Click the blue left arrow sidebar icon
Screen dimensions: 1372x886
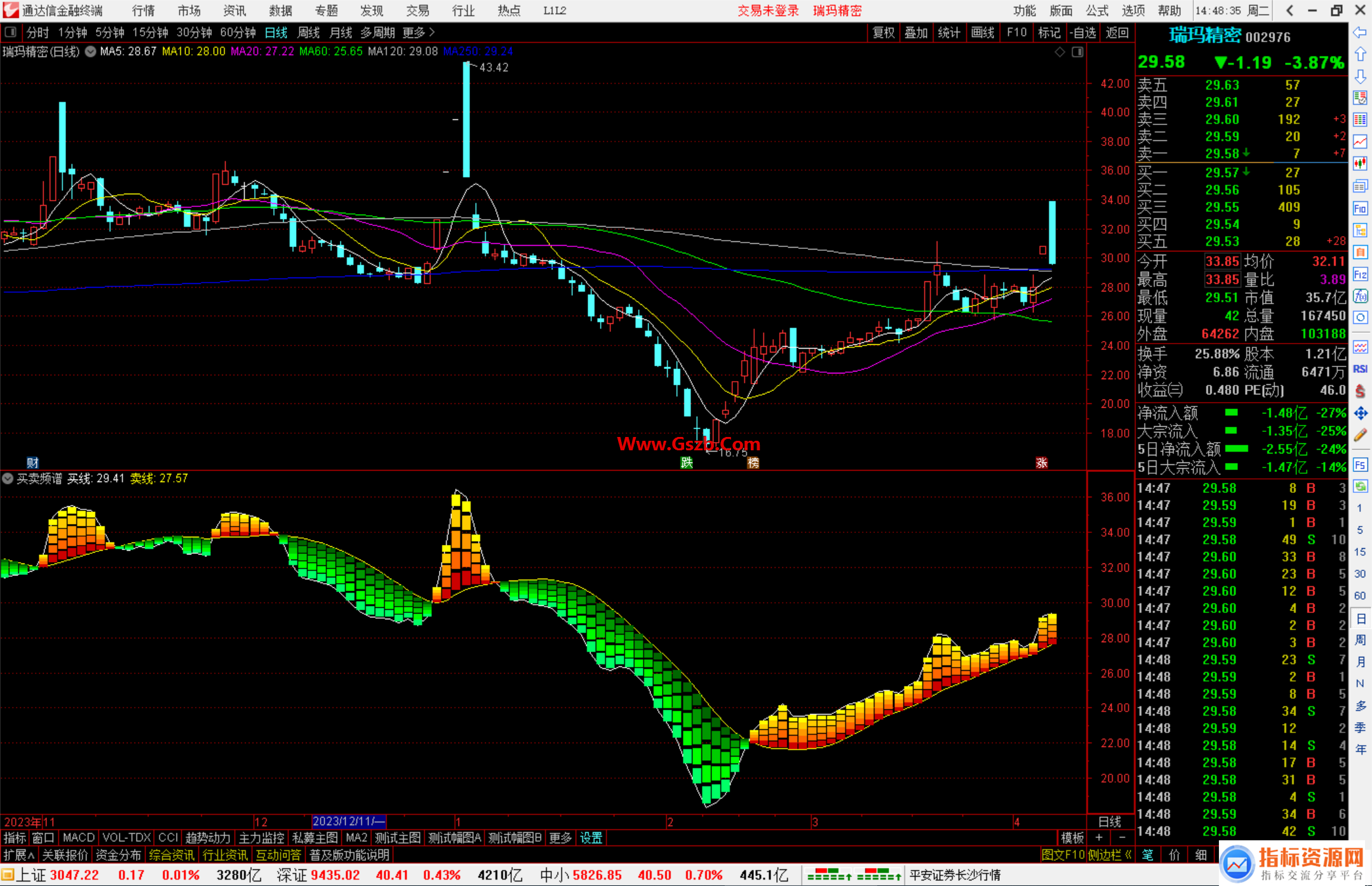tap(1360, 32)
